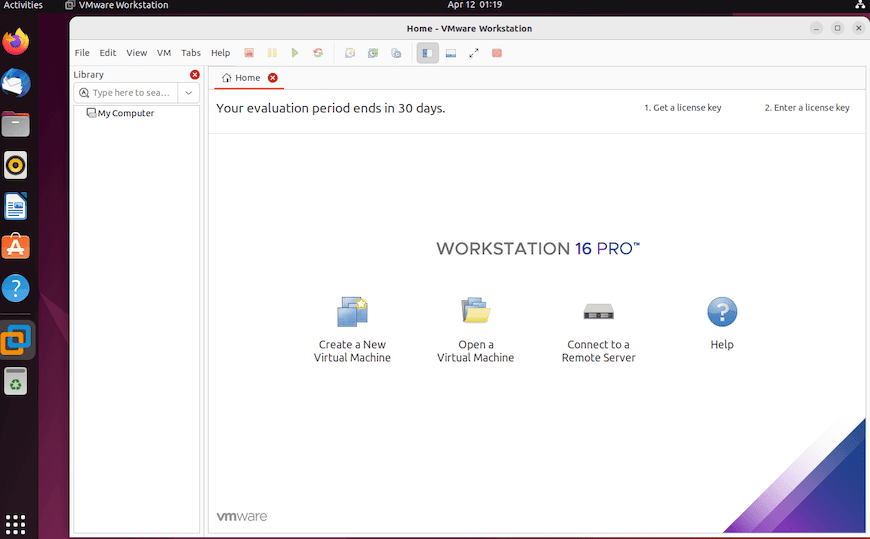Open the Tabs menu
Image resolution: width=870 pixels, height=539 pixels.
(191, 53)
